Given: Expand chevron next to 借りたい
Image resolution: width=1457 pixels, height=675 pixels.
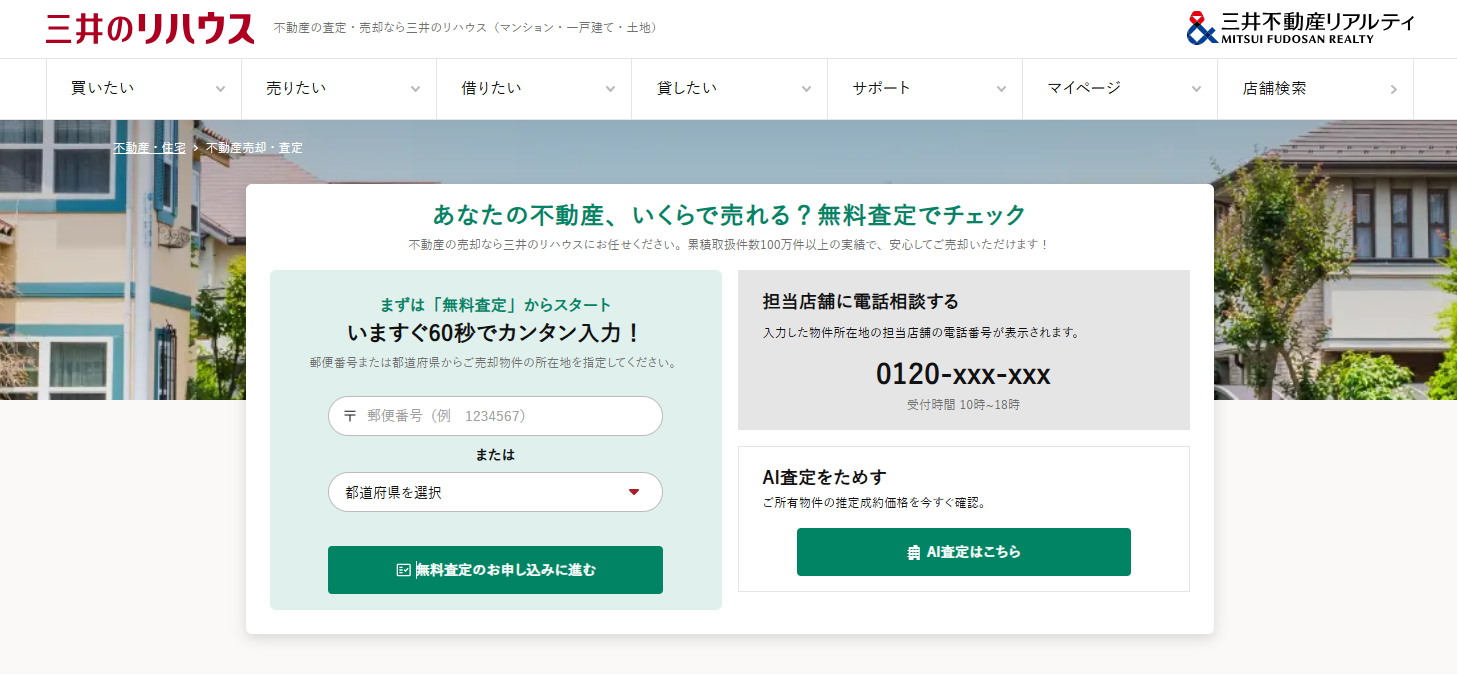Looking at the screenshot, I should (x=610, y=89).
